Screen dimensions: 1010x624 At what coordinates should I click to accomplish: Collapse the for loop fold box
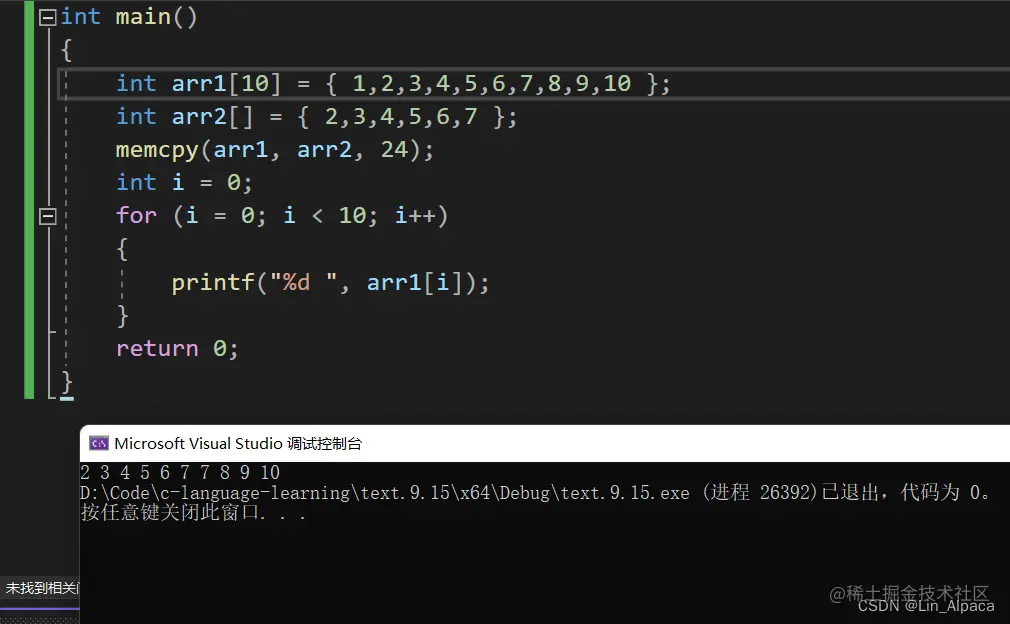pos(48,216)
